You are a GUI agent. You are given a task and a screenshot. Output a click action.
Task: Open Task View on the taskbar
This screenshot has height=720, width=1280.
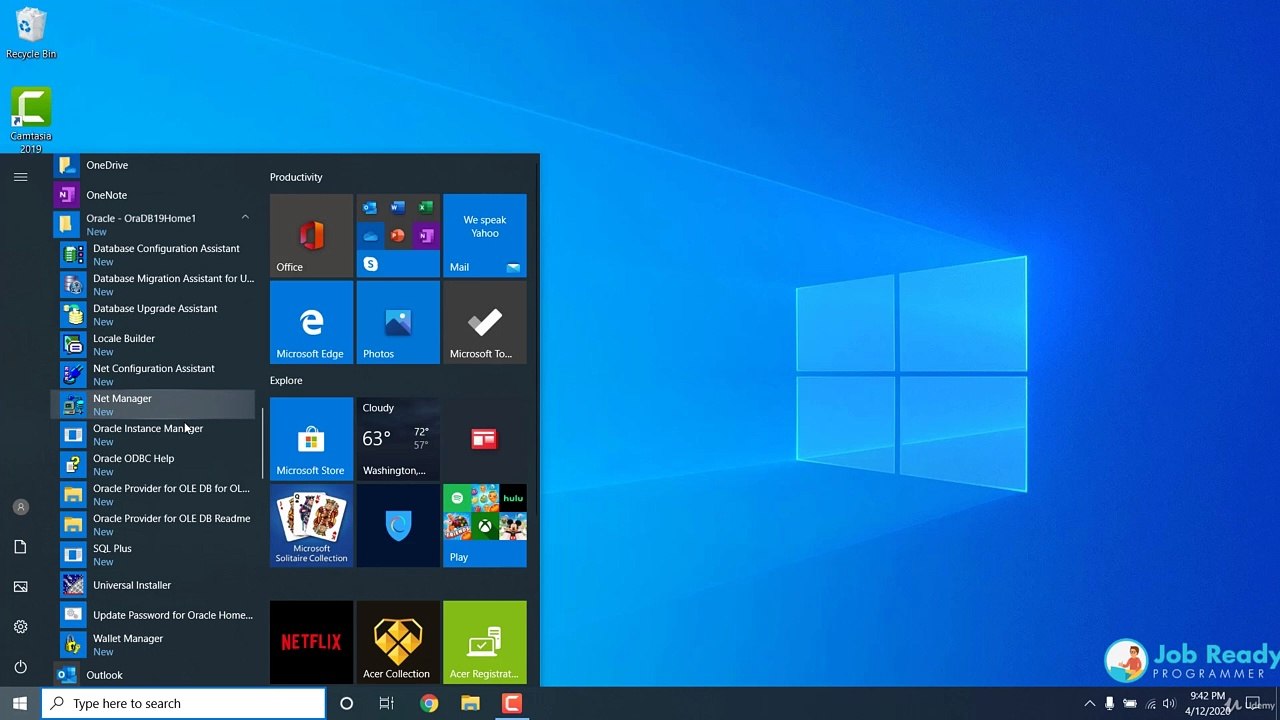pos(386,703)
